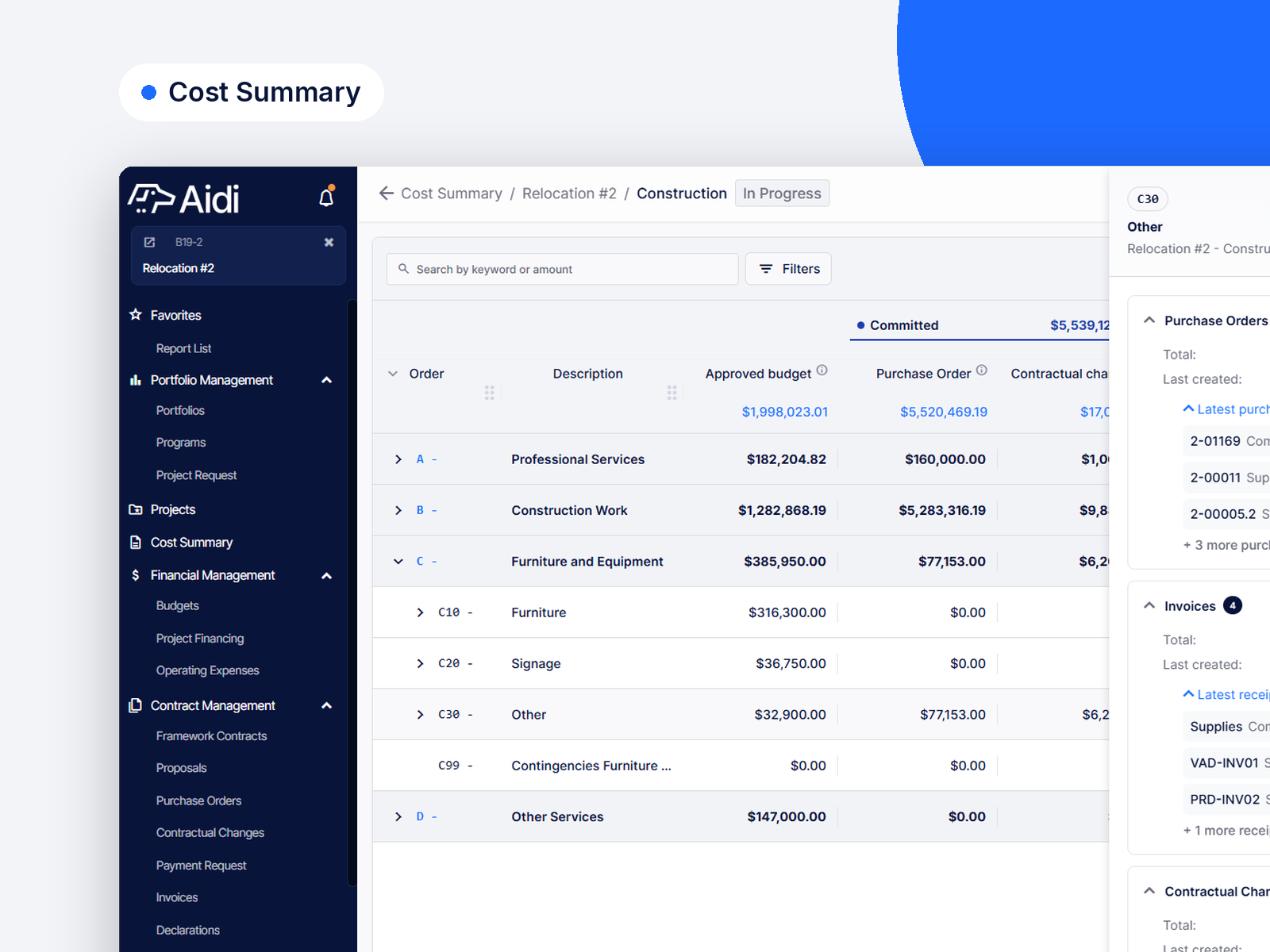Open Operating Expenses menu item
This screenshot has height=952, width=1270.
(207, 670)
